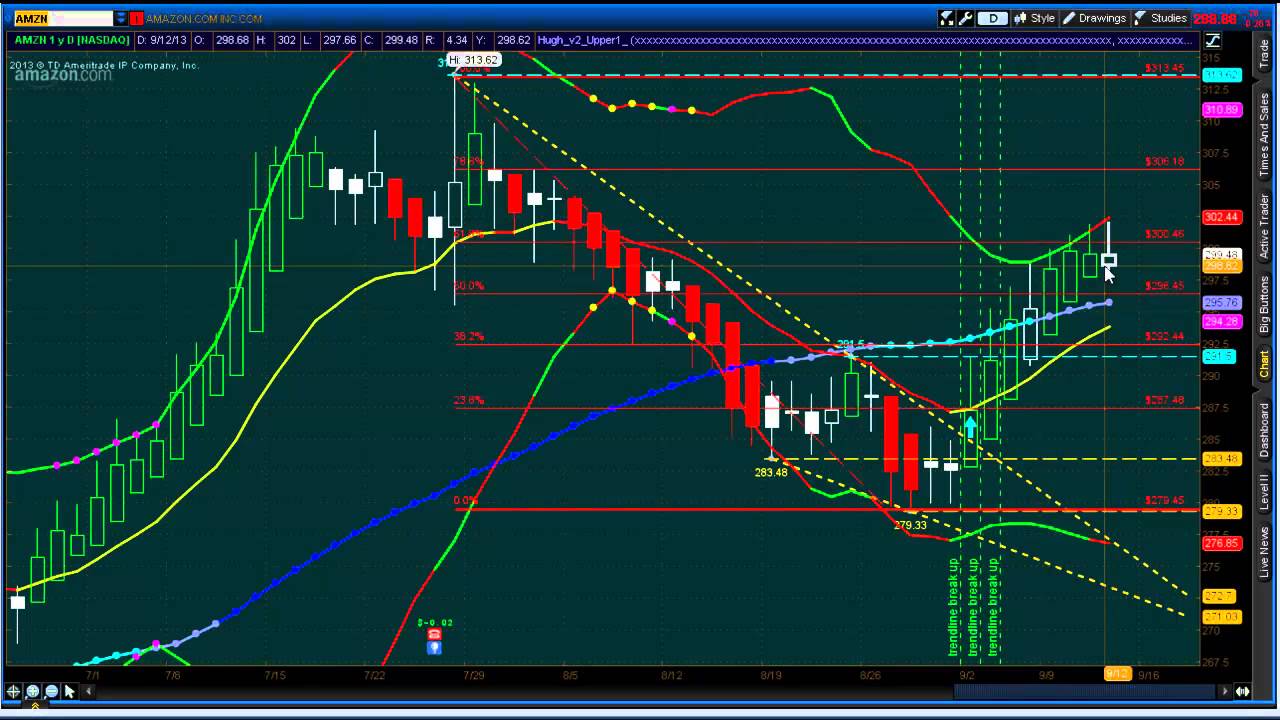Select the Chart side tab
The width and height of the screenshot is (1280, 720).
(x=1264, y=363)
